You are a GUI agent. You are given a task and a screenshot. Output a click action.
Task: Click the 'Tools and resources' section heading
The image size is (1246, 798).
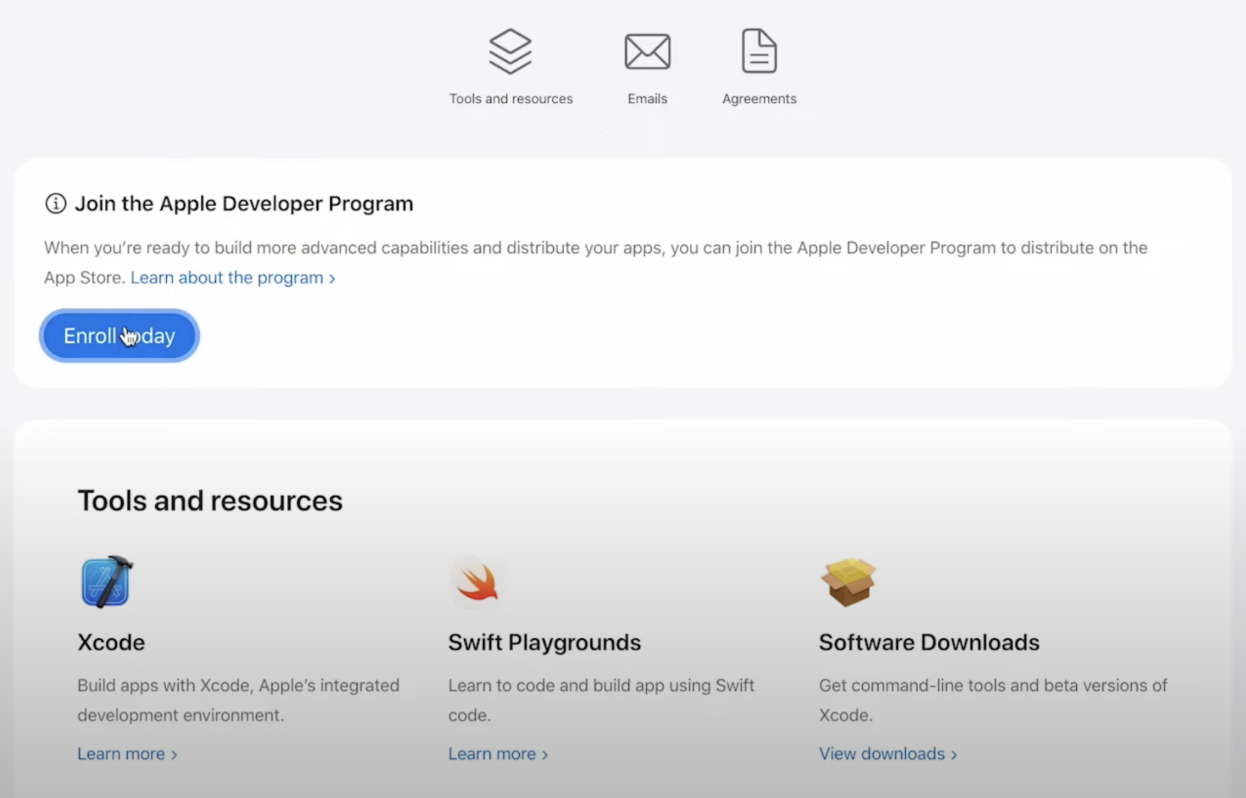pyautogui.click(x=210, y=501)
